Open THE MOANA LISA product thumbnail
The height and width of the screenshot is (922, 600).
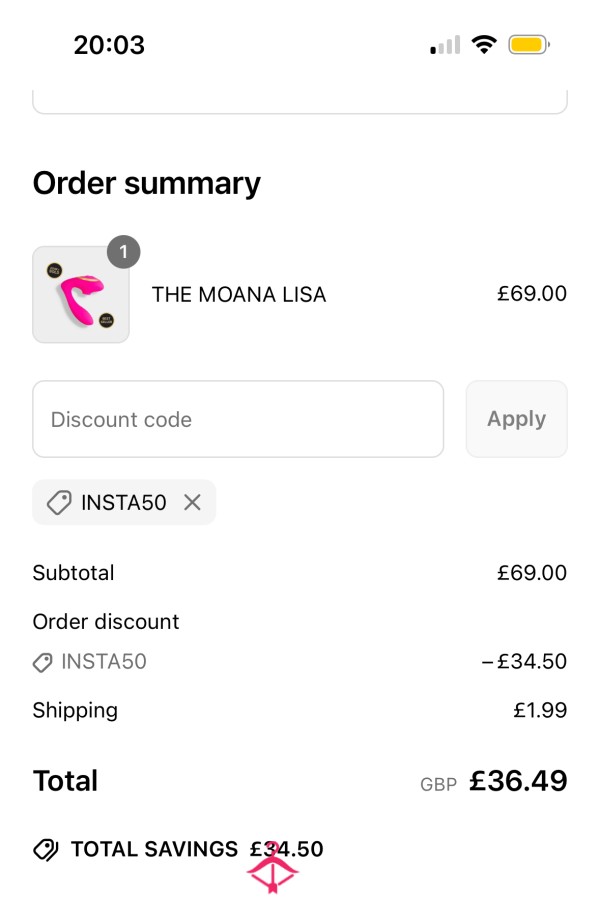coord(81,294)
